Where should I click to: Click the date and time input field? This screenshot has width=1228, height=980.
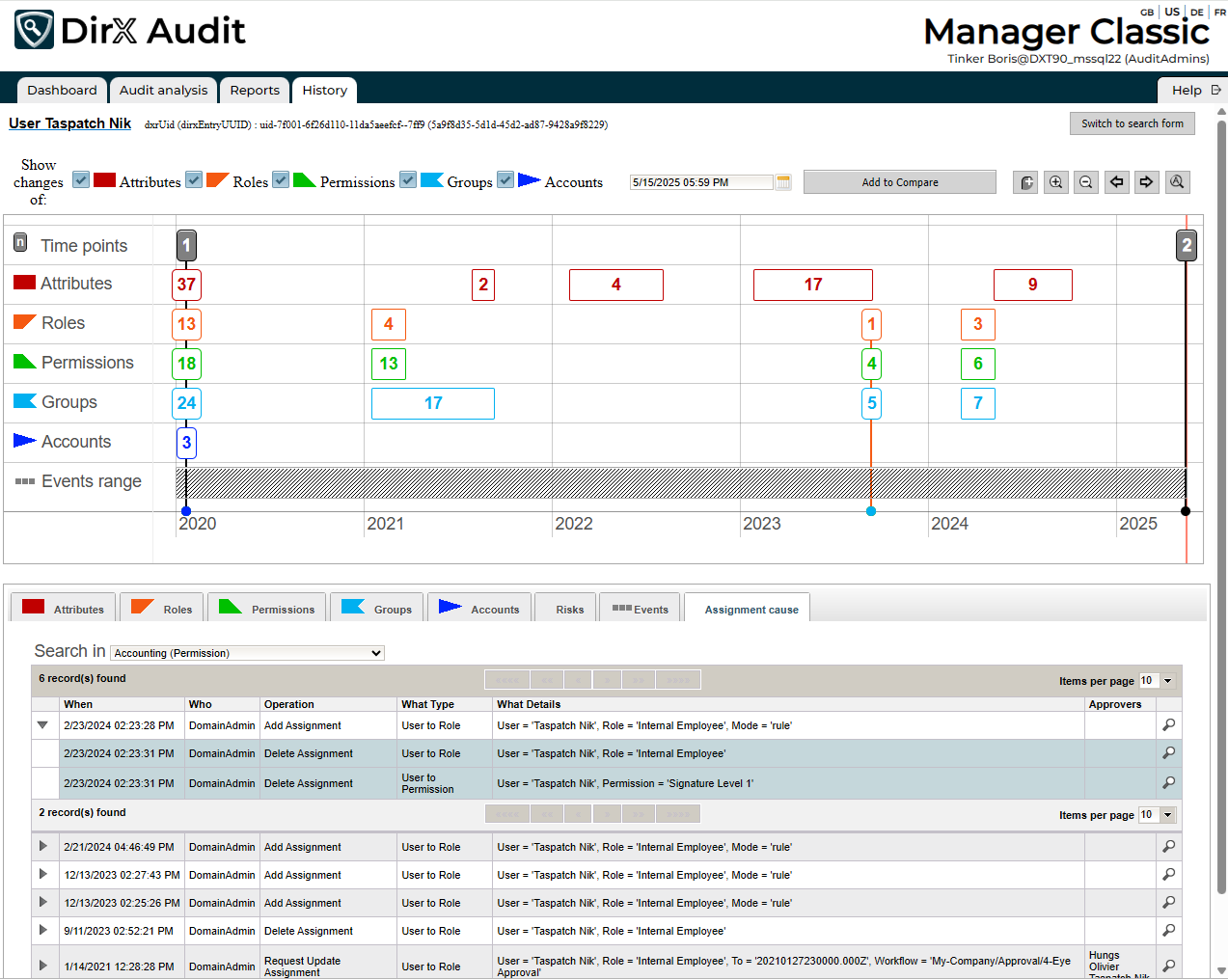(700, 182)
